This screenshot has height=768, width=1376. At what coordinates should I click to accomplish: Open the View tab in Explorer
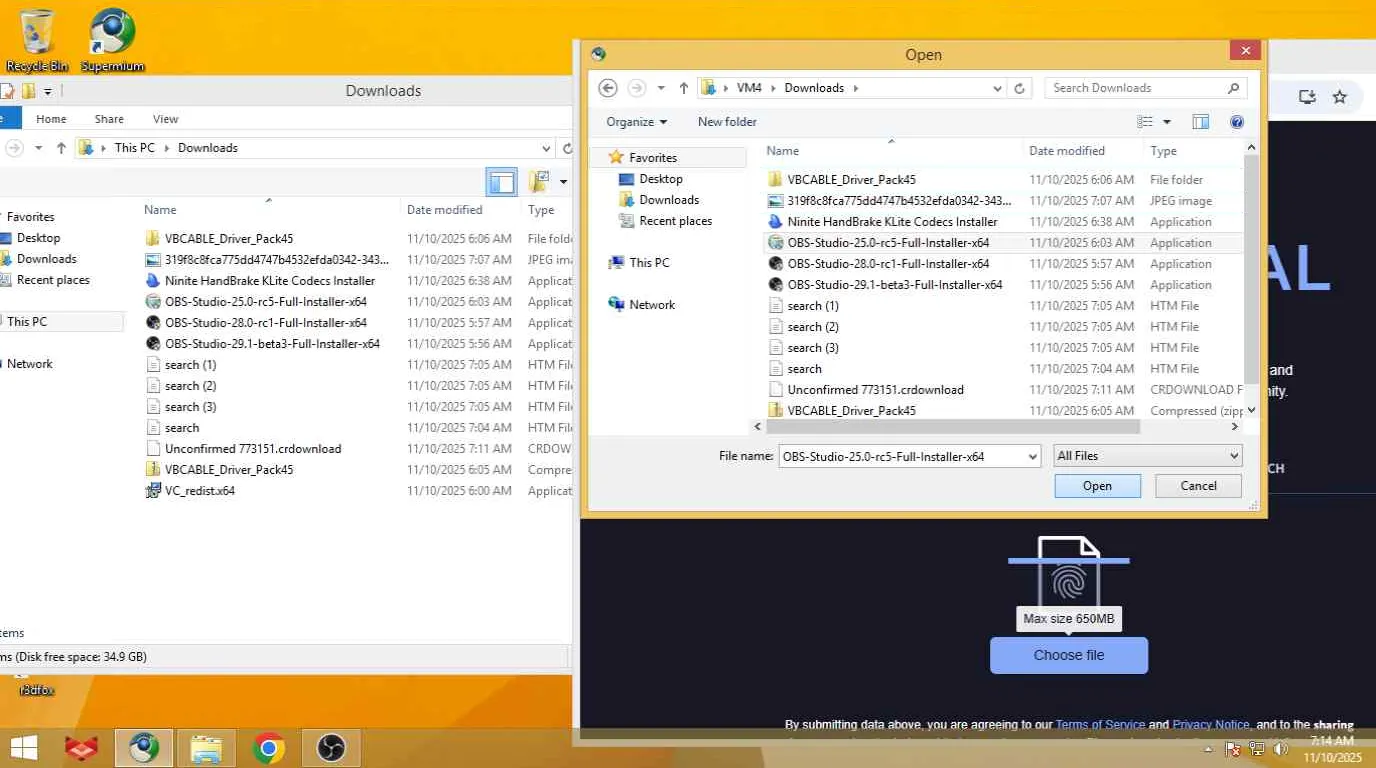click(165, 119)
